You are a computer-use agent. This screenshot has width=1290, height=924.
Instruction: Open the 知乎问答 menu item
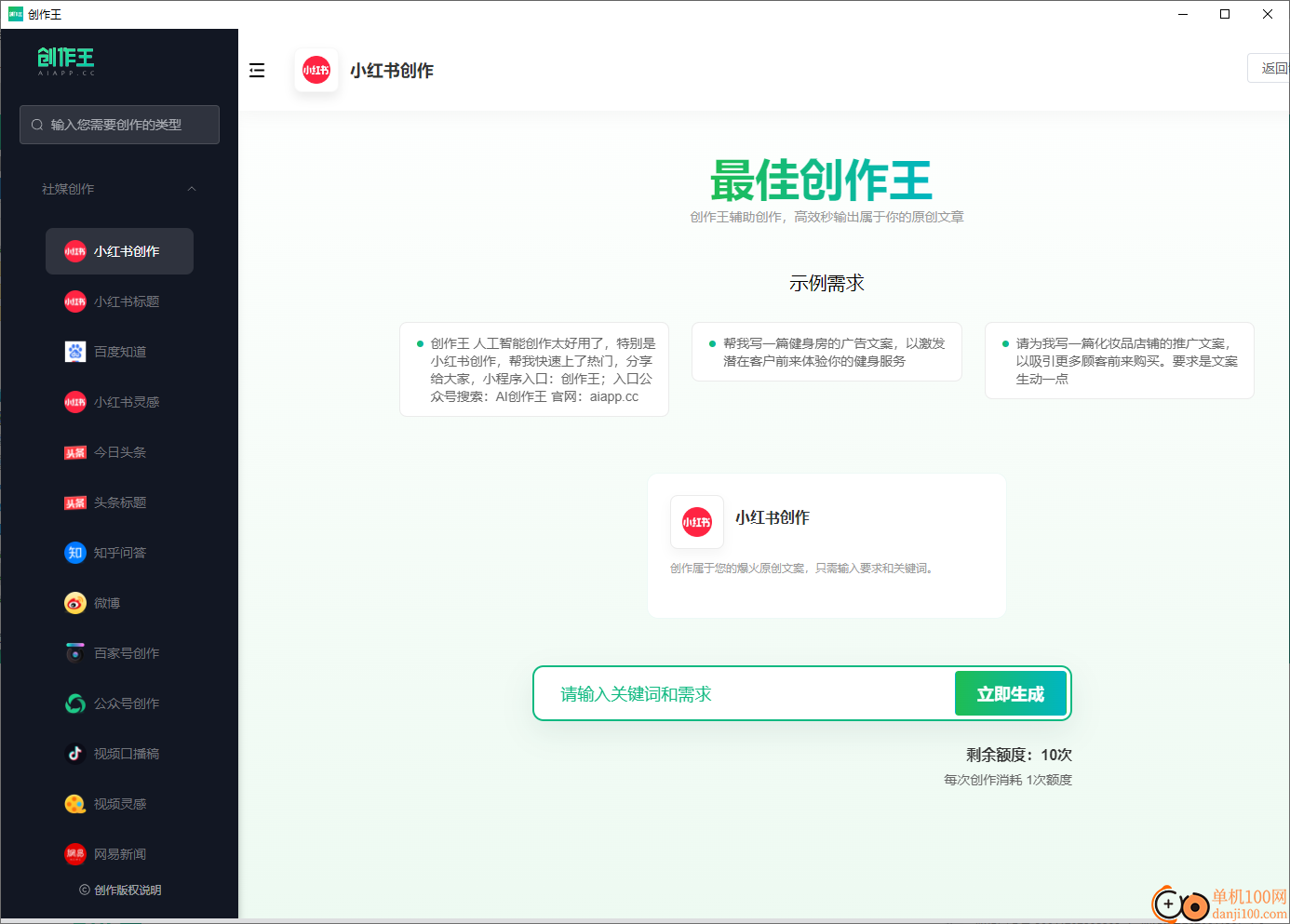click(119, 553)
